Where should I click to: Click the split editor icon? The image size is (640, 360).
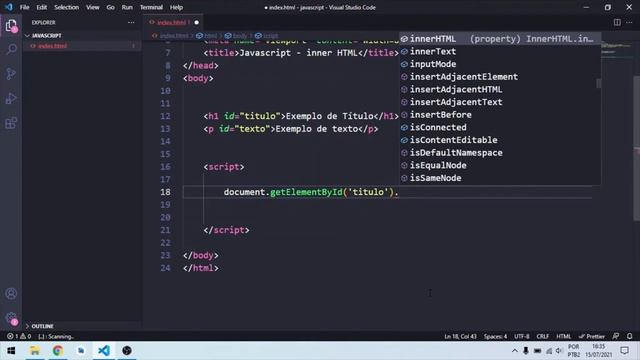[x=617, y=22]
